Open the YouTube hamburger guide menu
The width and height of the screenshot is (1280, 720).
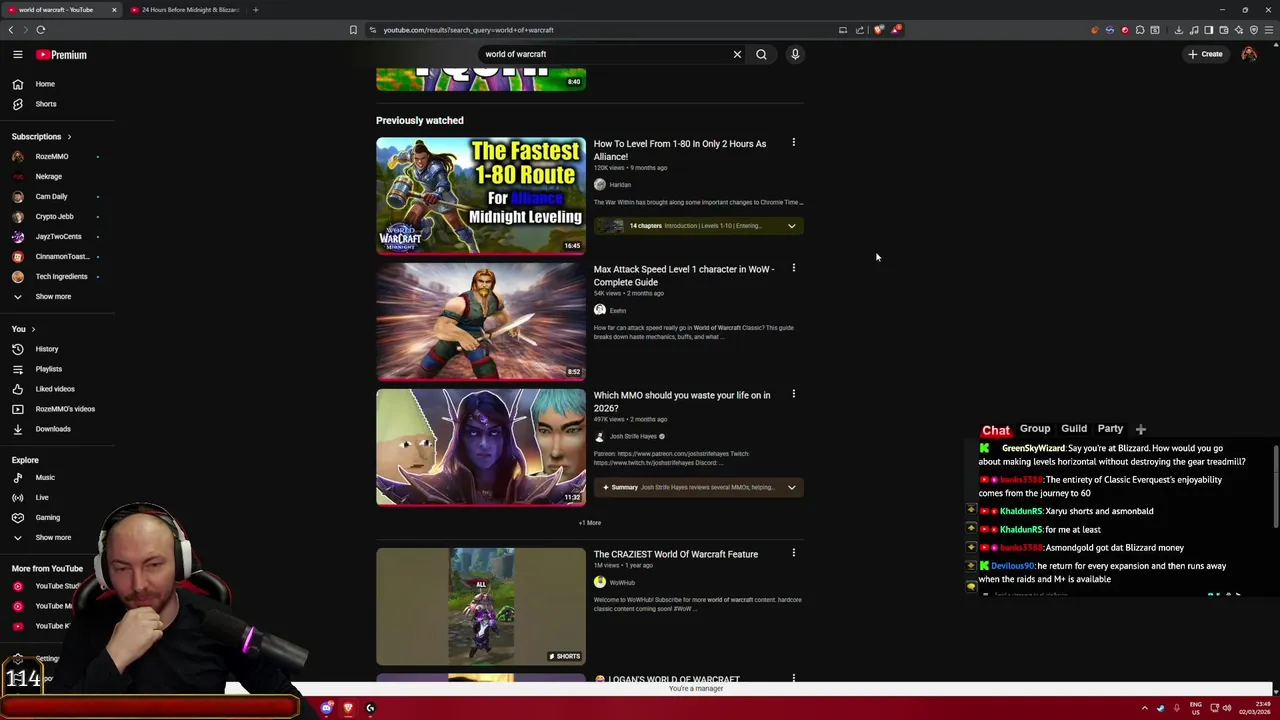[17, 55]
